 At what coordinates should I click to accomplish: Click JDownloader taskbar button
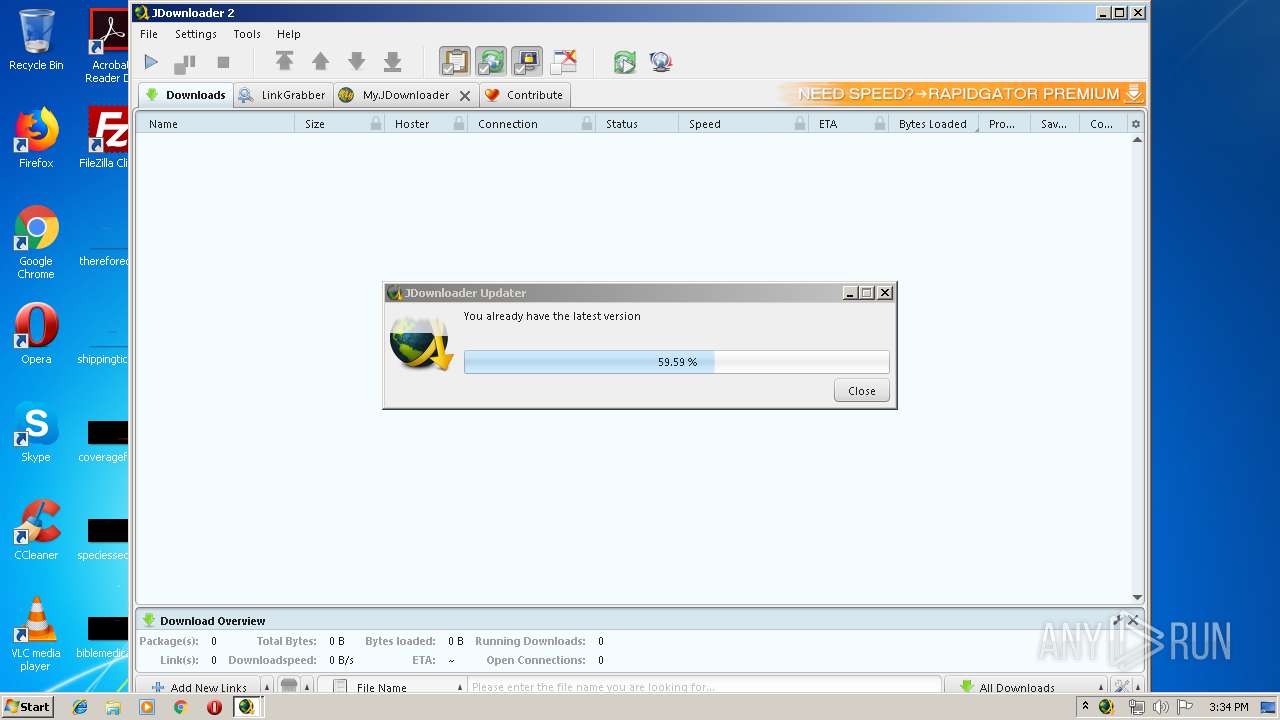(x=246, y=706)
